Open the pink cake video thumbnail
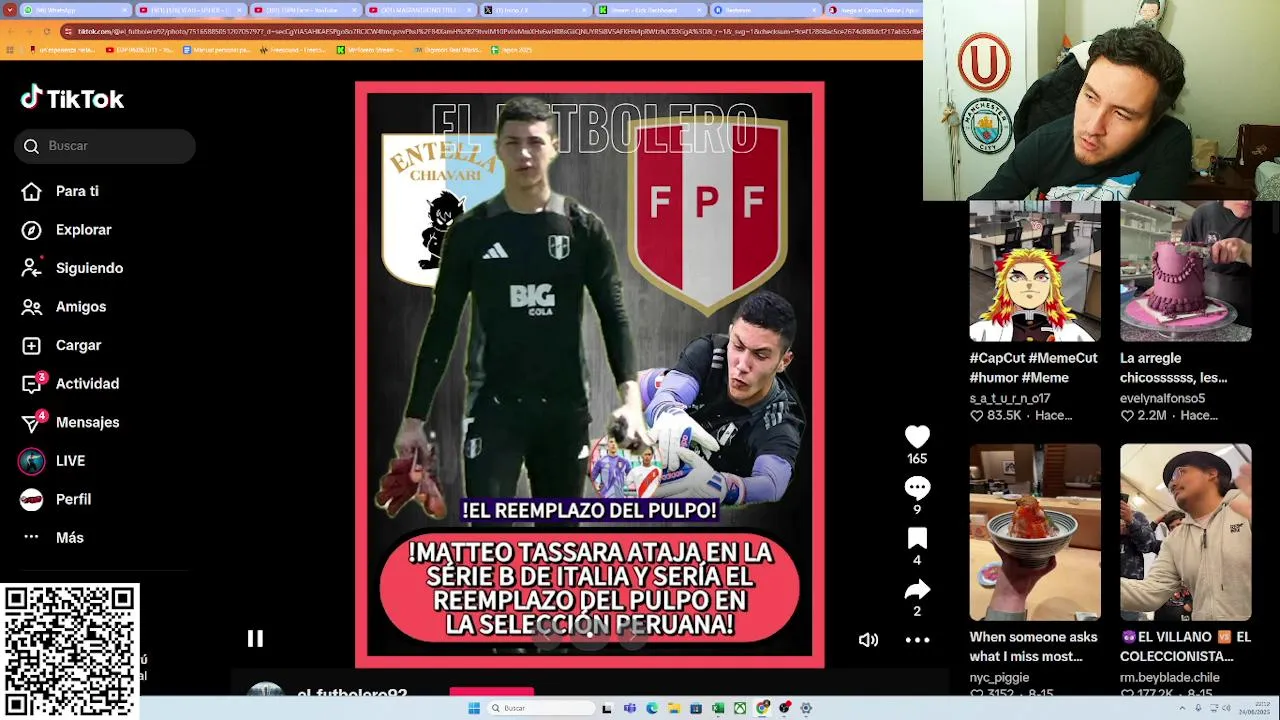This screenshot has height=720, width=1280. pyautogui.click(x=1186, y=271)
